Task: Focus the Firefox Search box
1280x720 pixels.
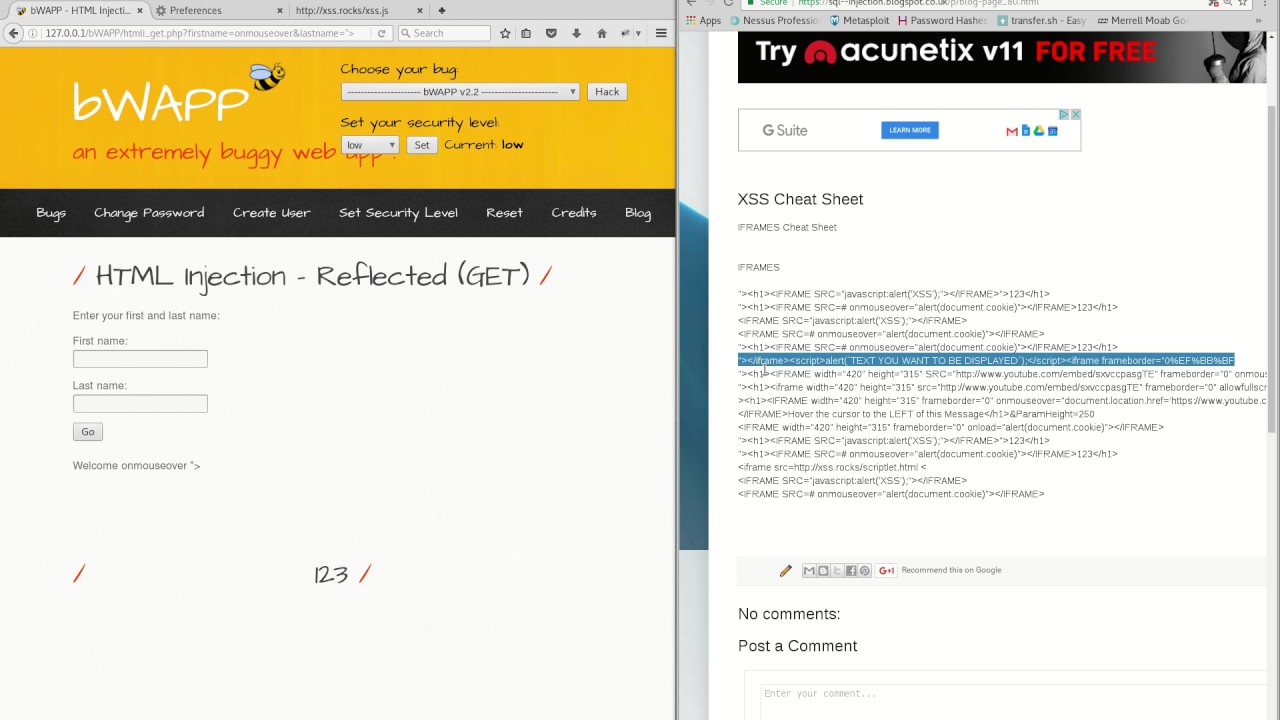Action: point(444,33)
